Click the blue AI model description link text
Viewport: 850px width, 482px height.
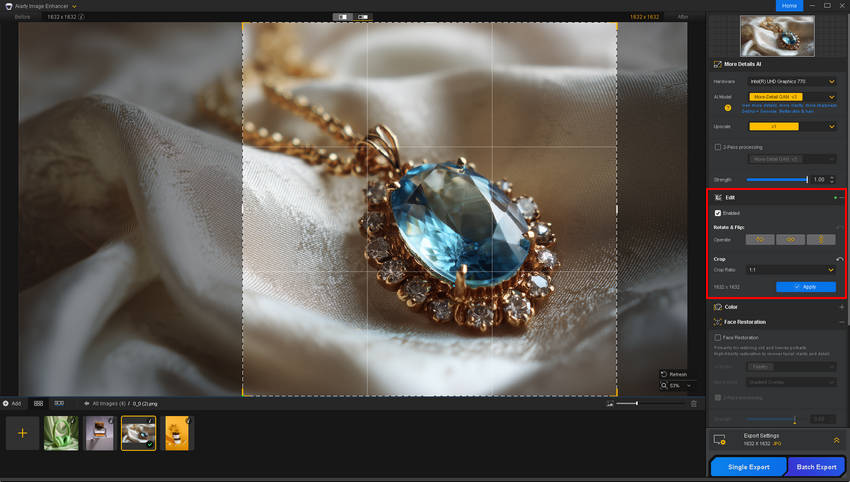(789, 108)
